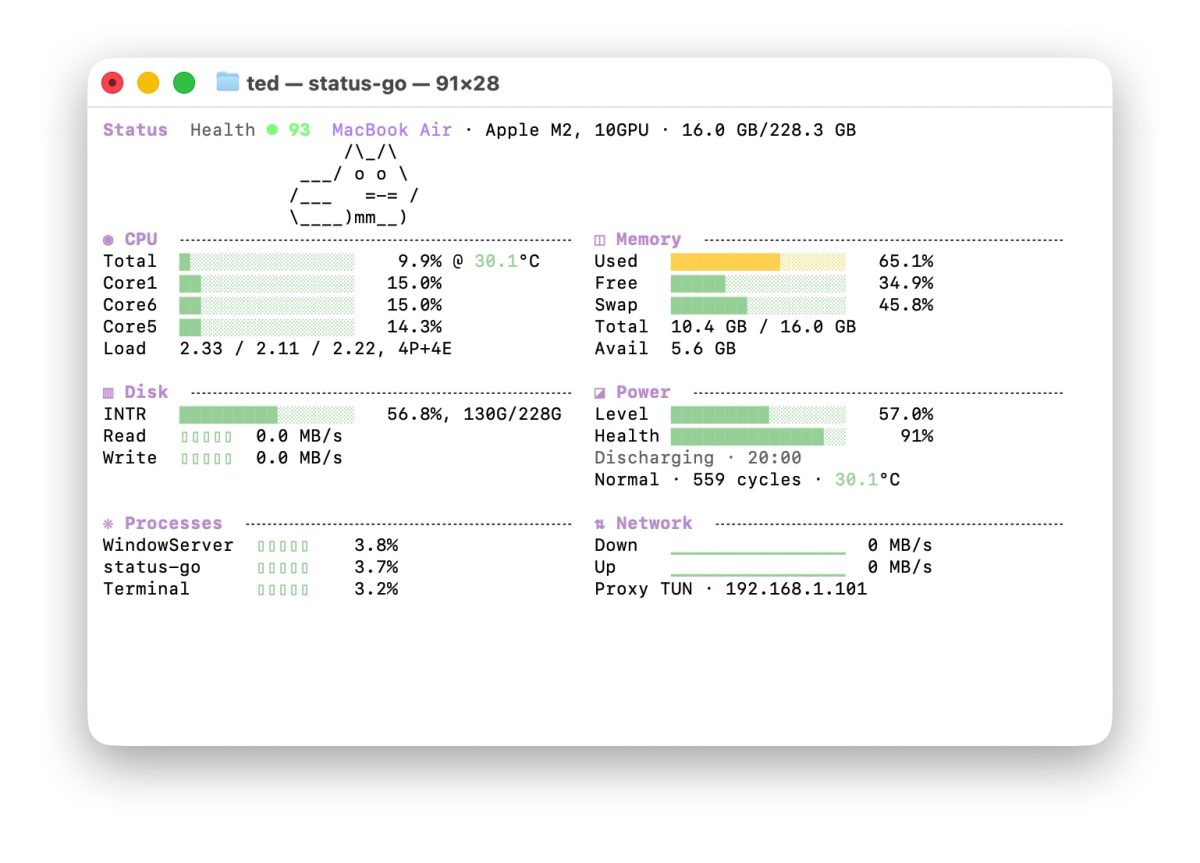Click the Network Up graph line
Screen dimensions: 1200x863
tap(758, 575)
